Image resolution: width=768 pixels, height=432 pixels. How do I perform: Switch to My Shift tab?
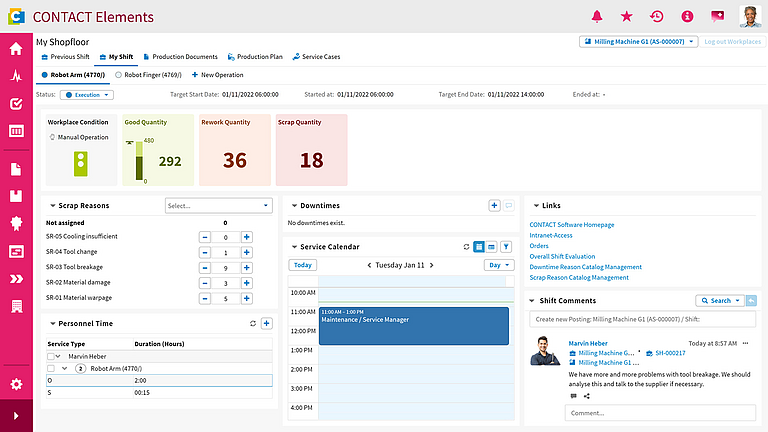coord(116,57)
